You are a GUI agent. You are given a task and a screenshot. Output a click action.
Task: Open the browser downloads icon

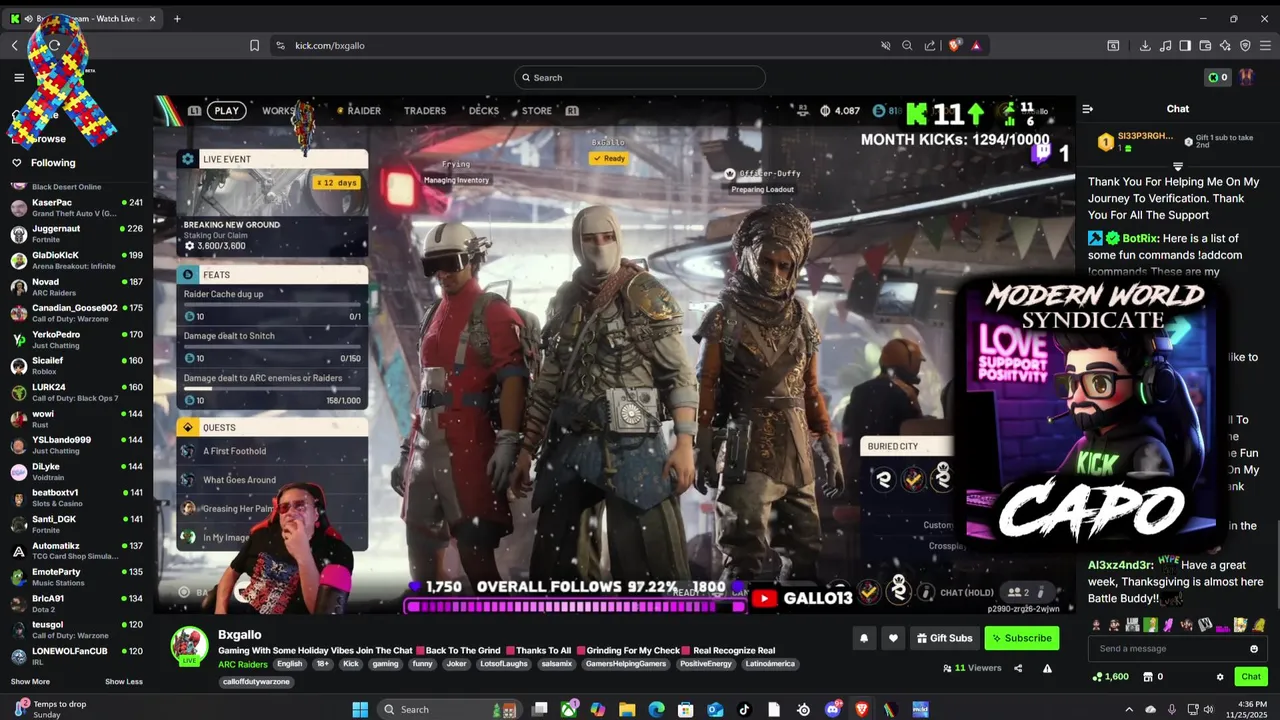click(1145, 45)
